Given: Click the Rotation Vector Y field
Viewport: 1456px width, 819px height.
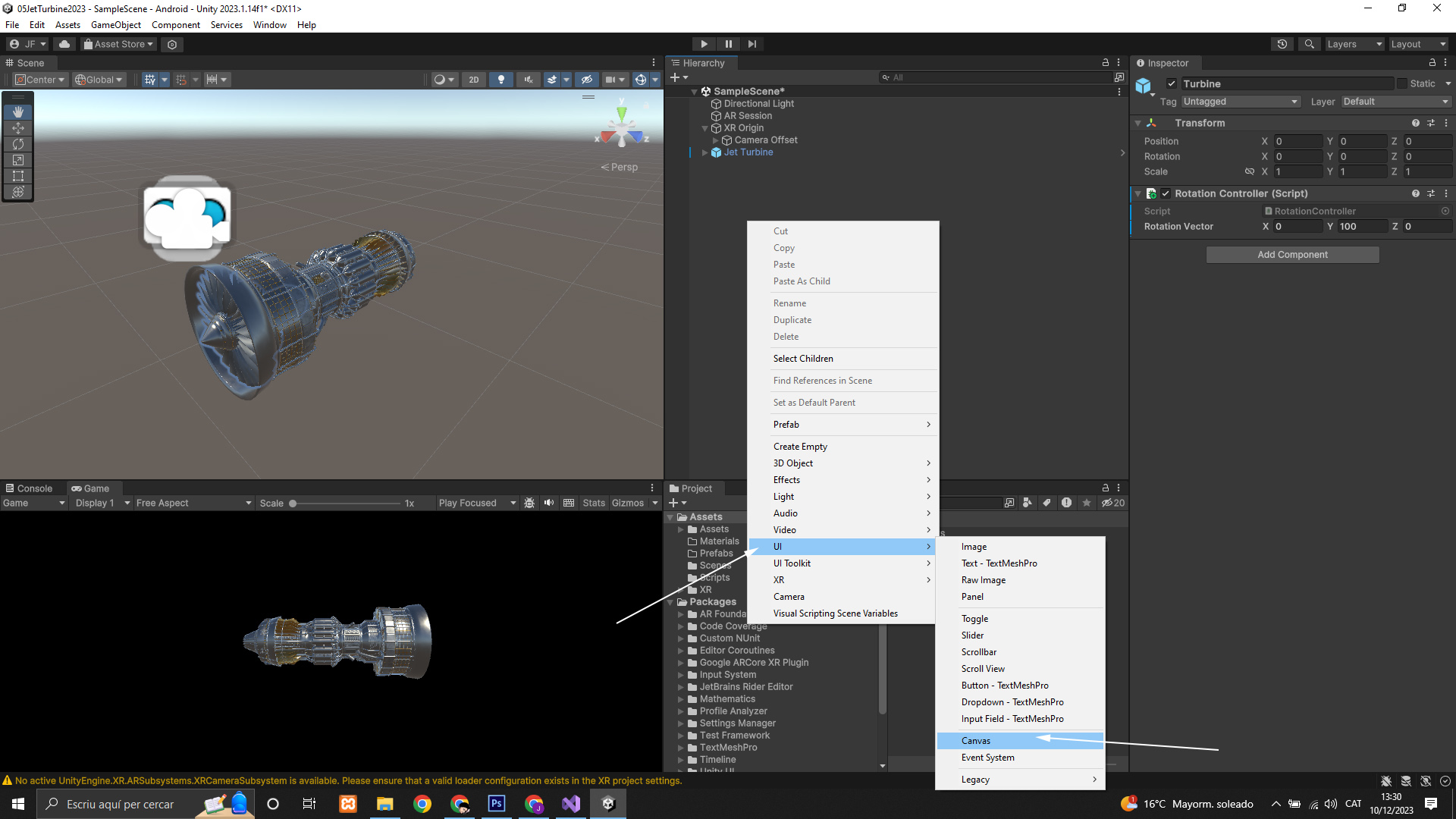Looking at the screenshot, I should click(x=1362, y=227).
